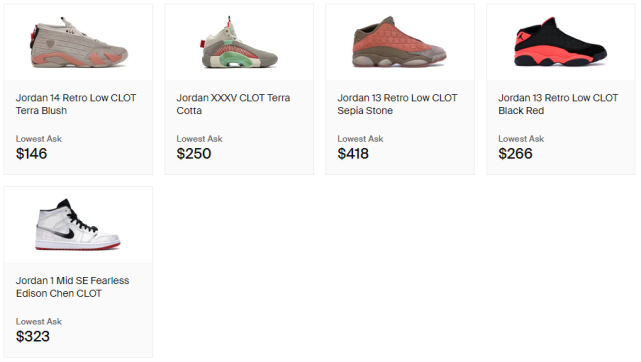Open the Jordan 13 Retro Low CLOT Black Red title
The image size is (641, 362).
coord(558,104)
